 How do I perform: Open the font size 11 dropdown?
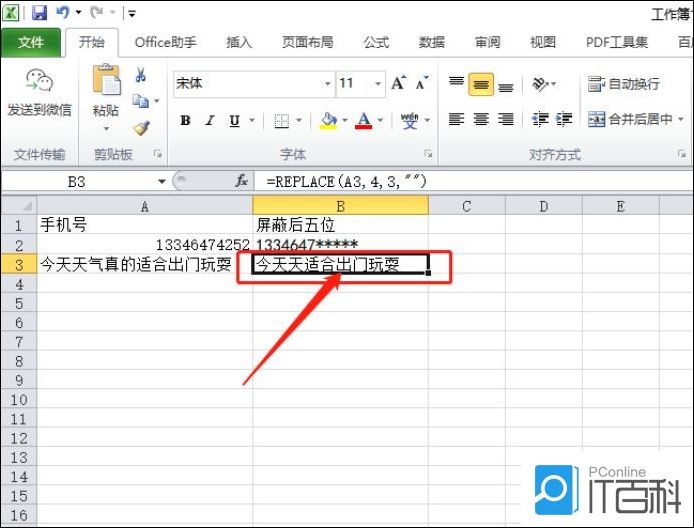coord(378,84)
